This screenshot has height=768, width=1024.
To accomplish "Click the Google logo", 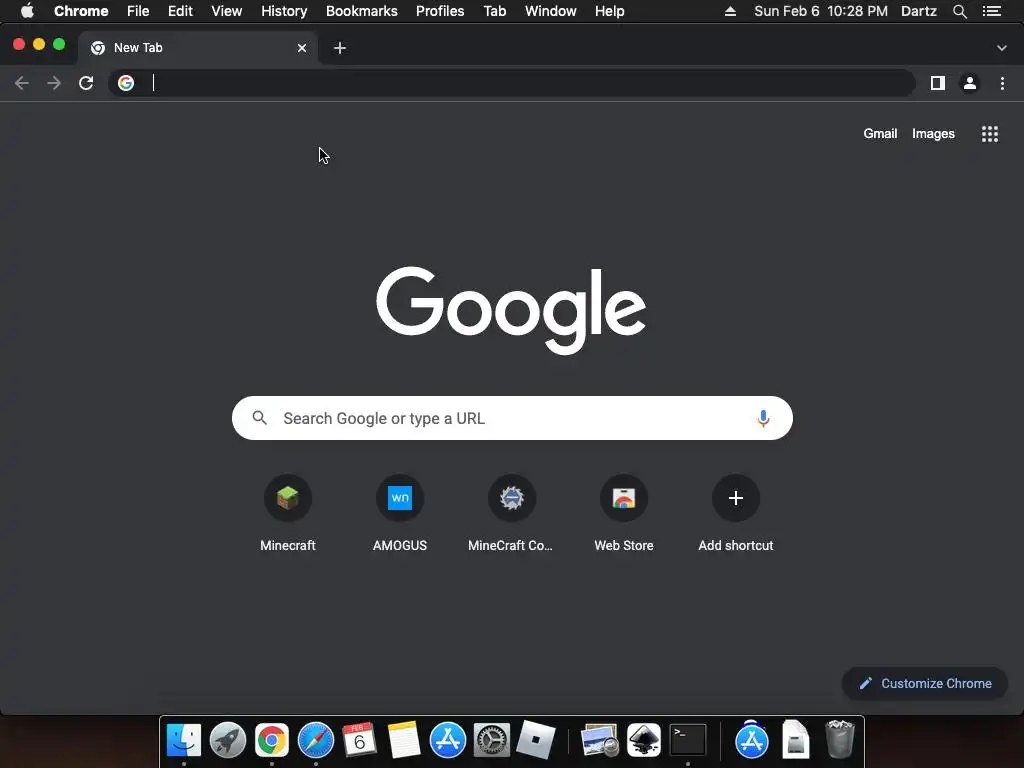I will (x=511, y=310).
